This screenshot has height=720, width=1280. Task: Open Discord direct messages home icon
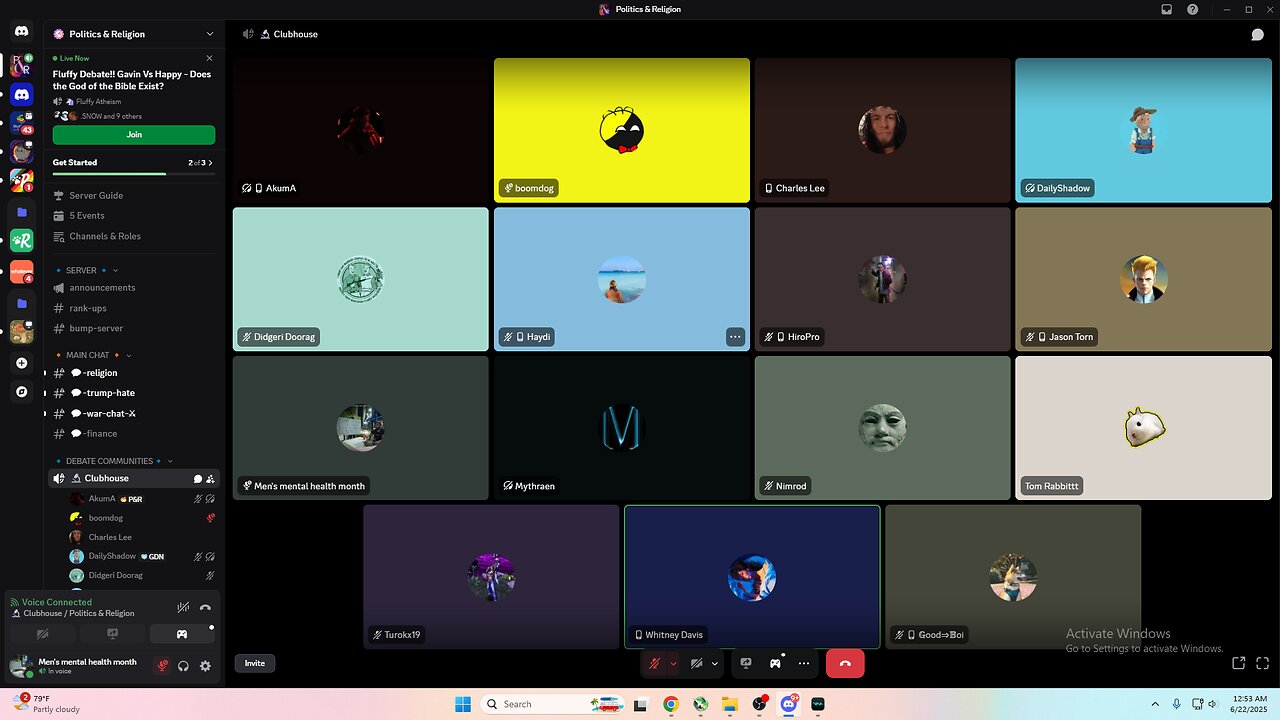(22, 33)
